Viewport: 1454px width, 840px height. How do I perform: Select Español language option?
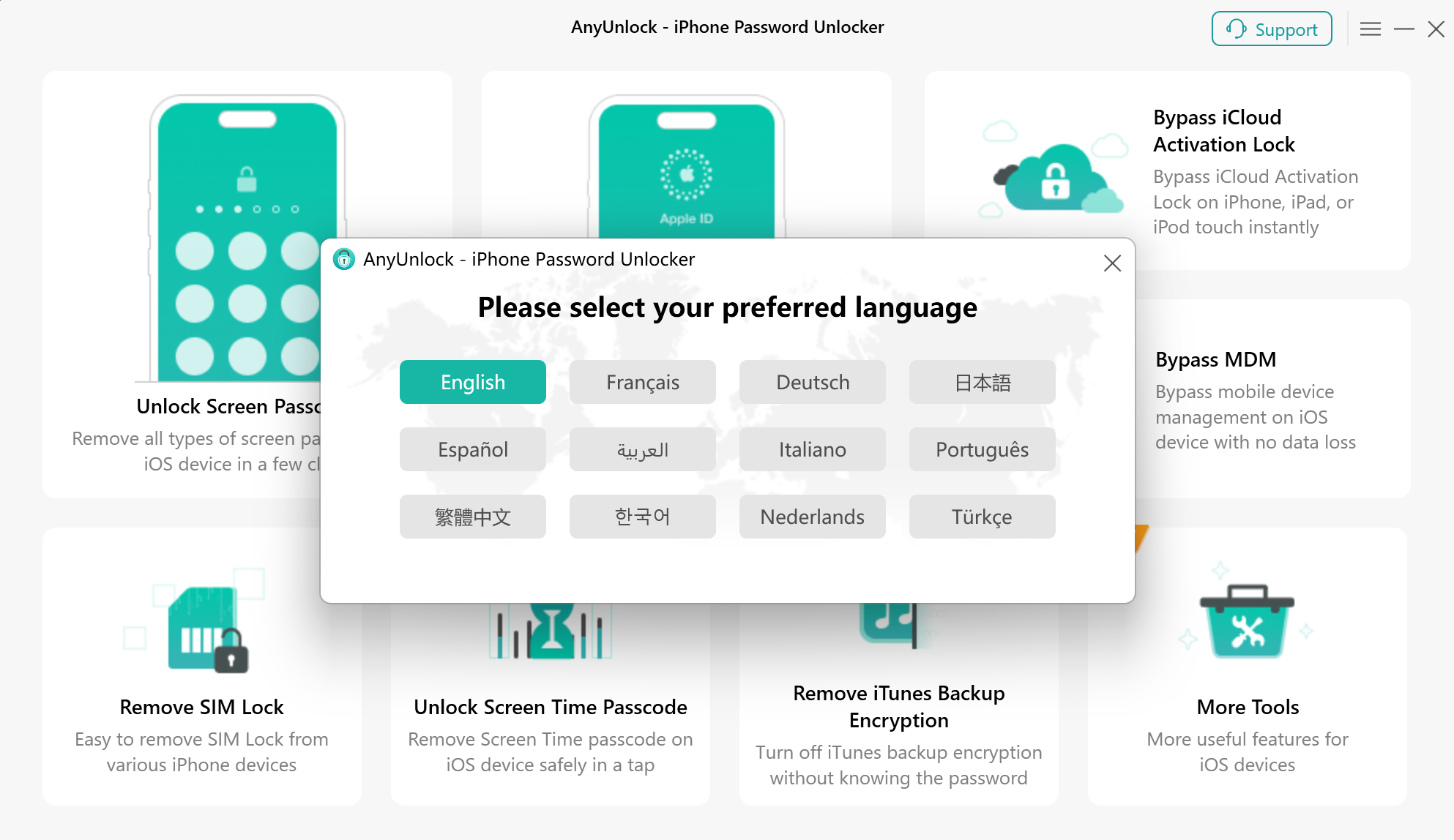tap(472, 449)
